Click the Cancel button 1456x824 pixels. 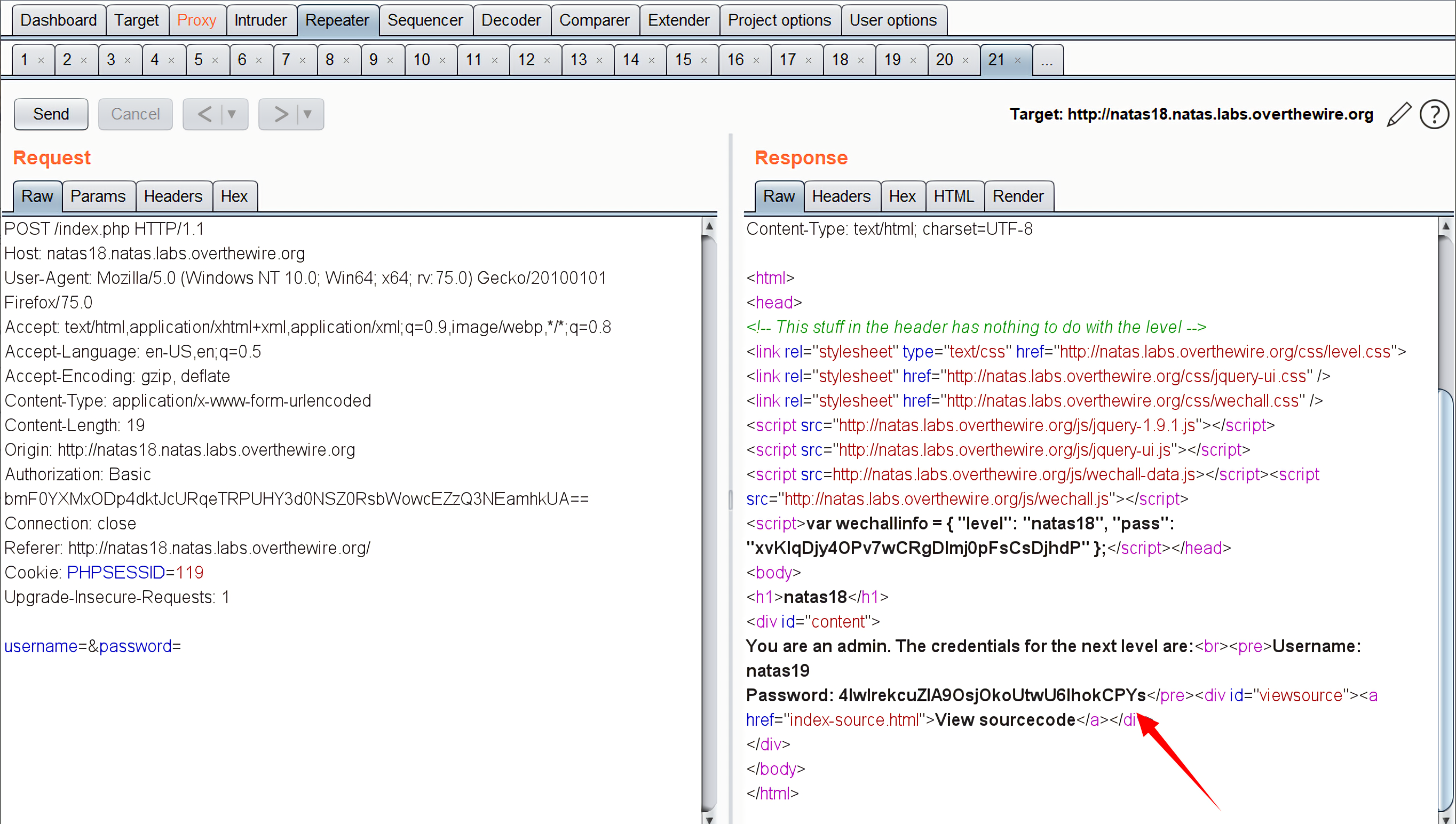[135, 114]
